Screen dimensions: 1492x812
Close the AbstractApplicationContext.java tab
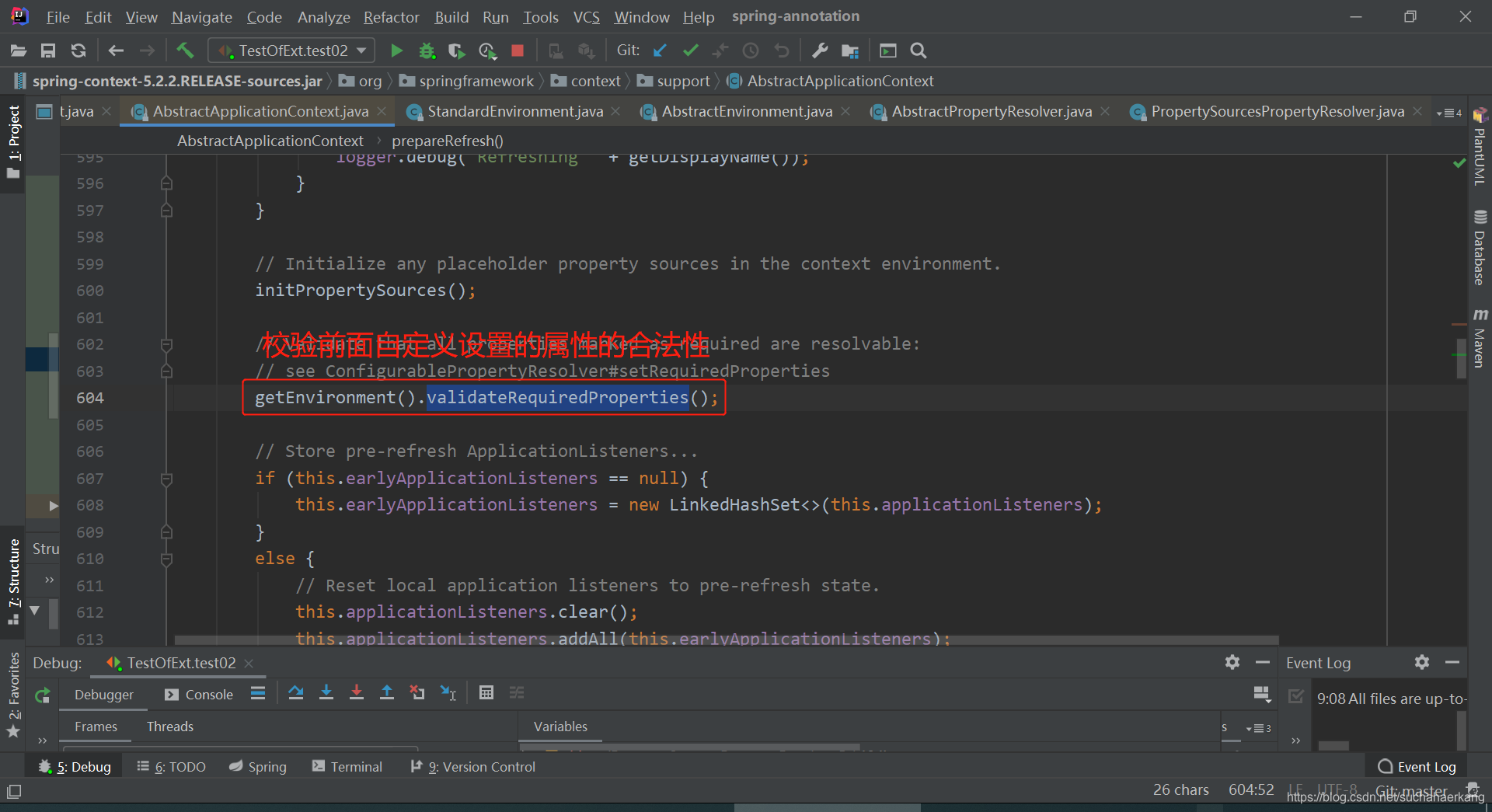[382, 111]
